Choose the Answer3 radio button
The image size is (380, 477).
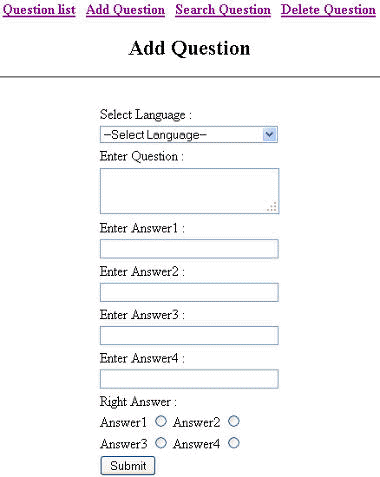(161, 443)
